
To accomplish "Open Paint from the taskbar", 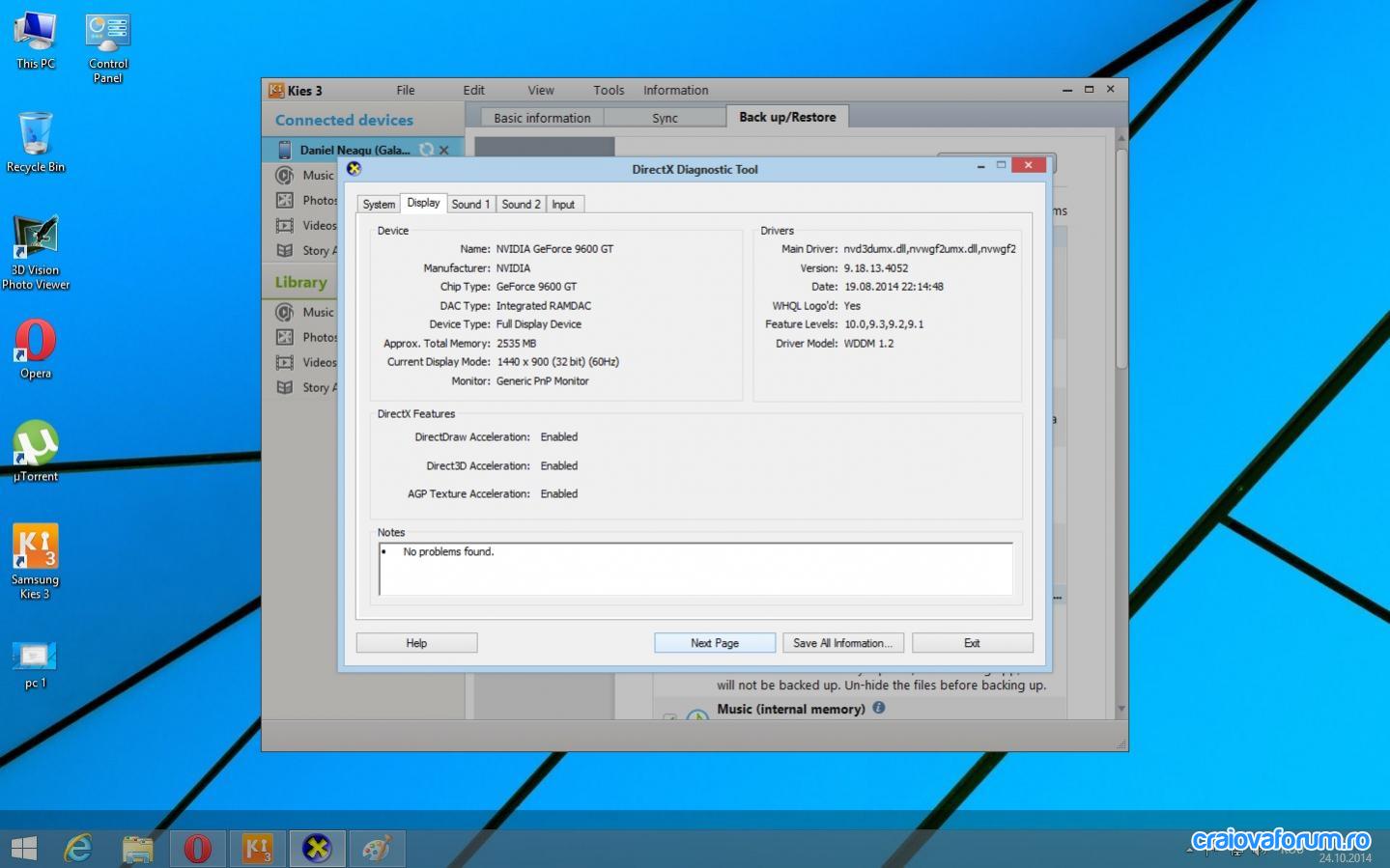I will pyautogui.click(x=377, y=849).
